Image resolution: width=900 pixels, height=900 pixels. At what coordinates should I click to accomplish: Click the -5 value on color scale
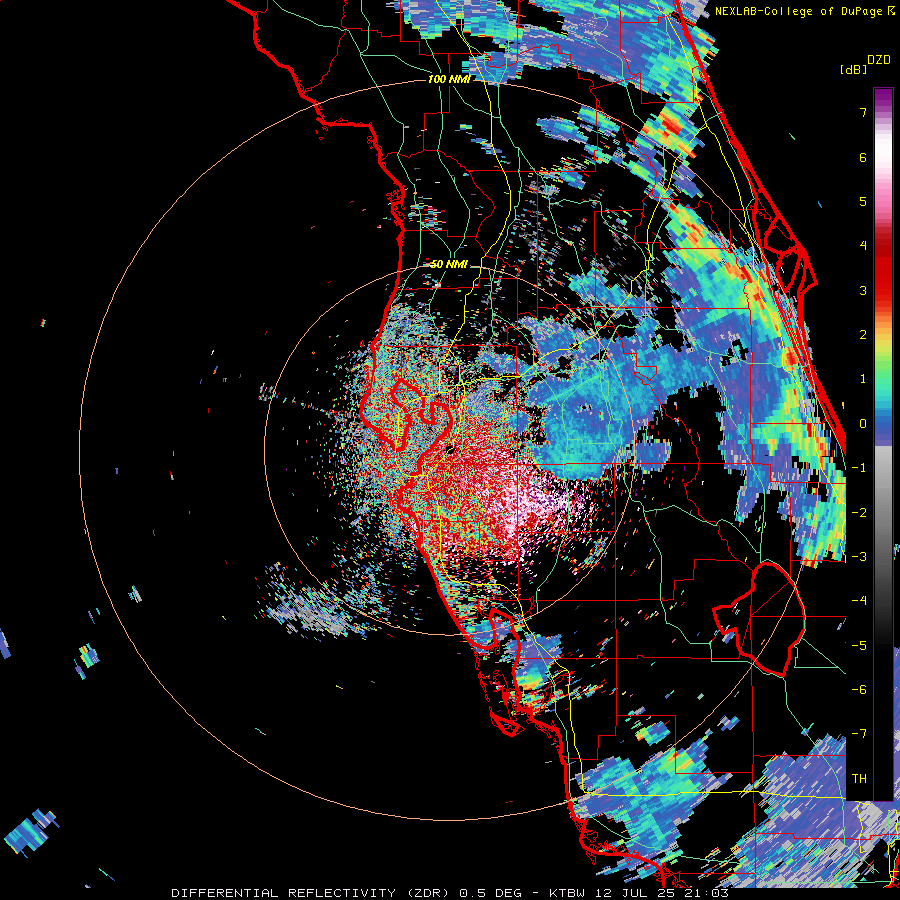pyautogui.click(x=859, y=646)
